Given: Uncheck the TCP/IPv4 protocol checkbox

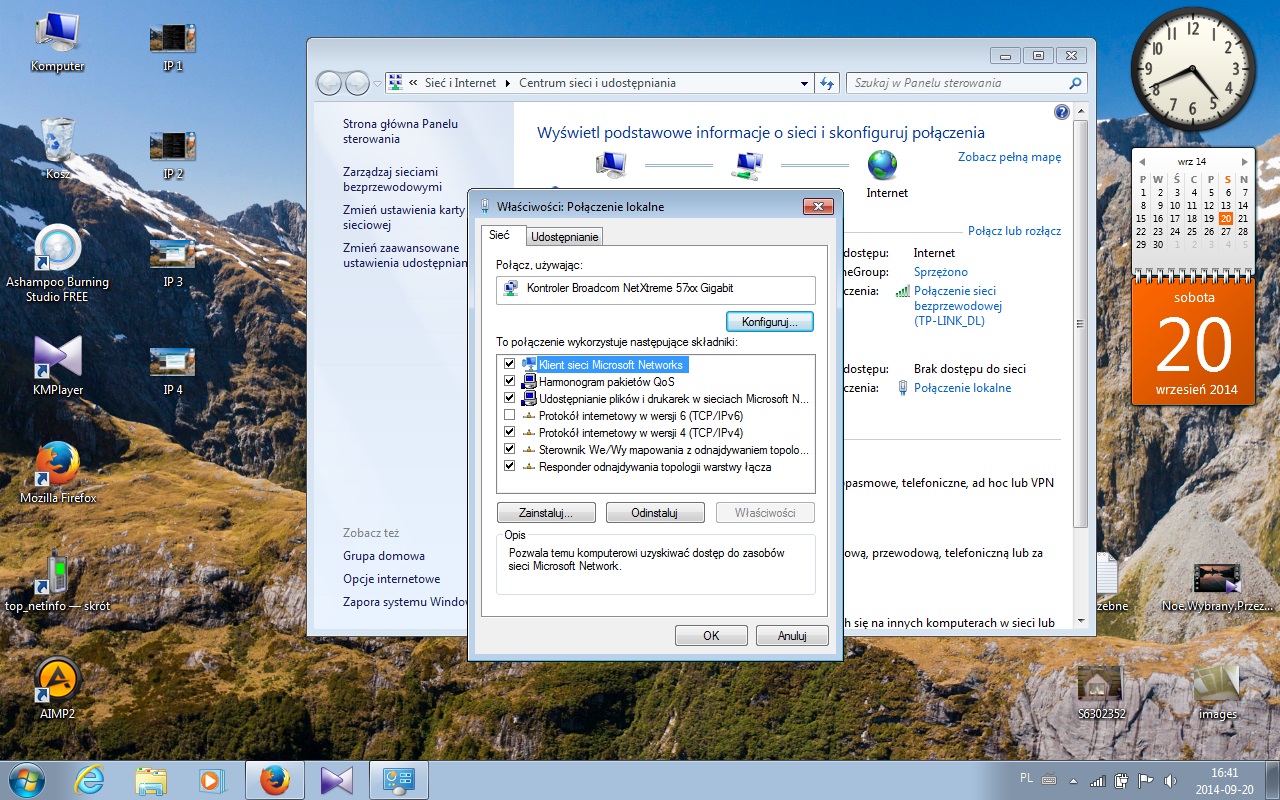Looking at the screenshot, I should (510, 432).
